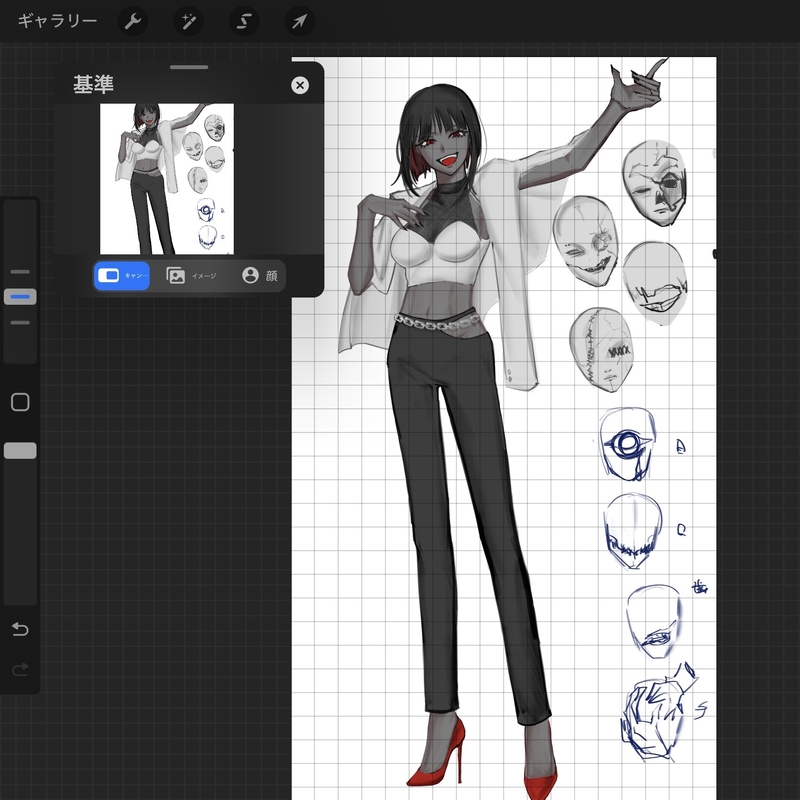The image size is (800, 800).
Task: Click the brush opacity slider handle
Action: coord(20,451)
